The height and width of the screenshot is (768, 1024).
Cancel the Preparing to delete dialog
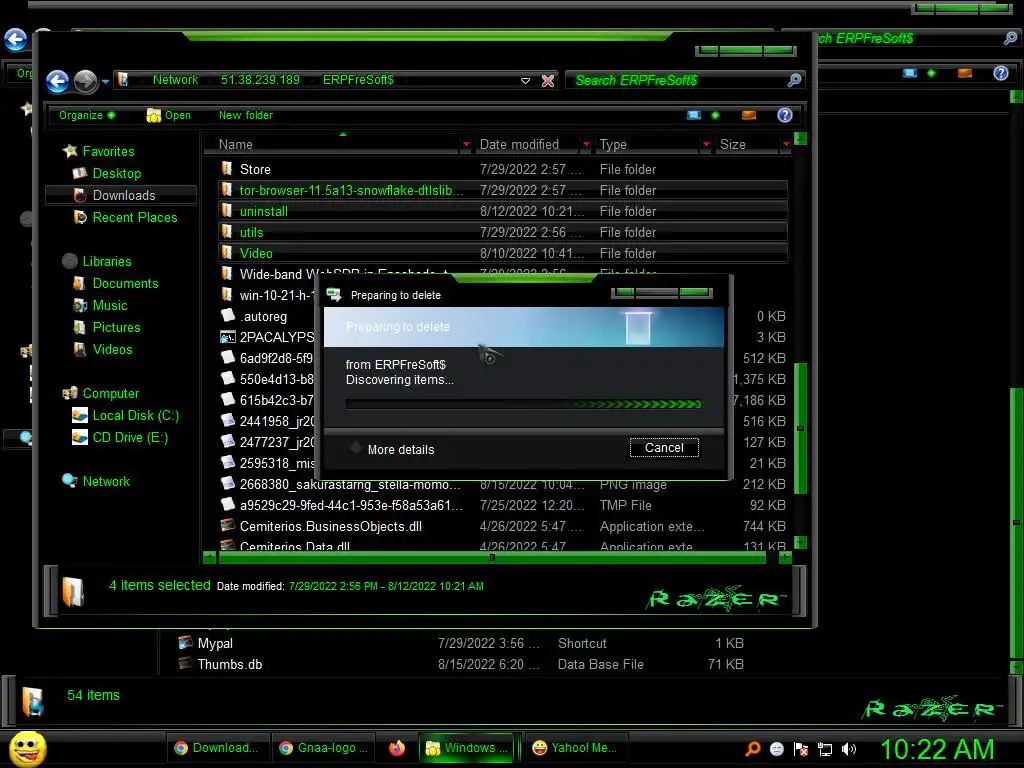tap(664, 447)
